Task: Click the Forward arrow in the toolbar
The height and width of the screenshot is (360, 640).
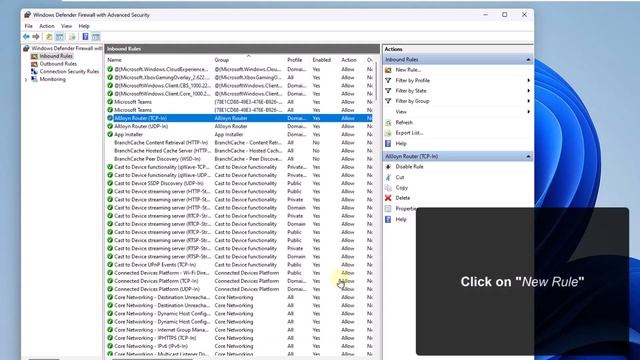Action: pyautogui.click(x=36, y=37)
